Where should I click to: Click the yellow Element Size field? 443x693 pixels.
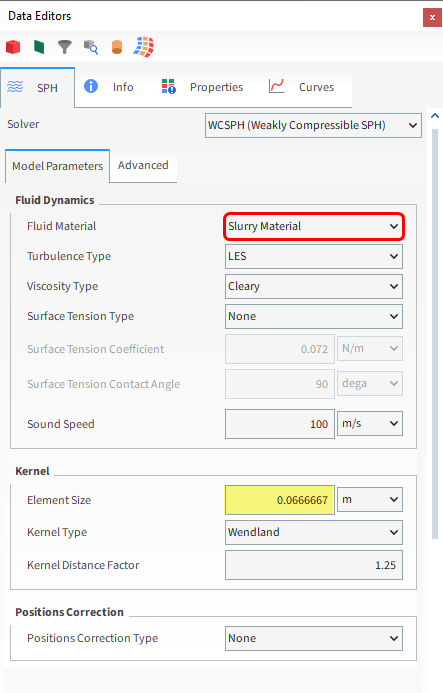pos(280,500)
